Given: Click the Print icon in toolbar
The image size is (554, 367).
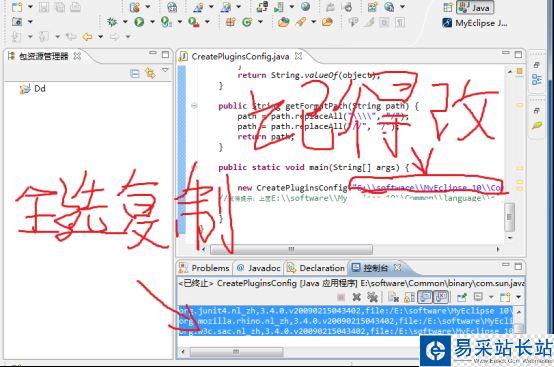Looking at the screenshot, I should [x=75, y=7].
